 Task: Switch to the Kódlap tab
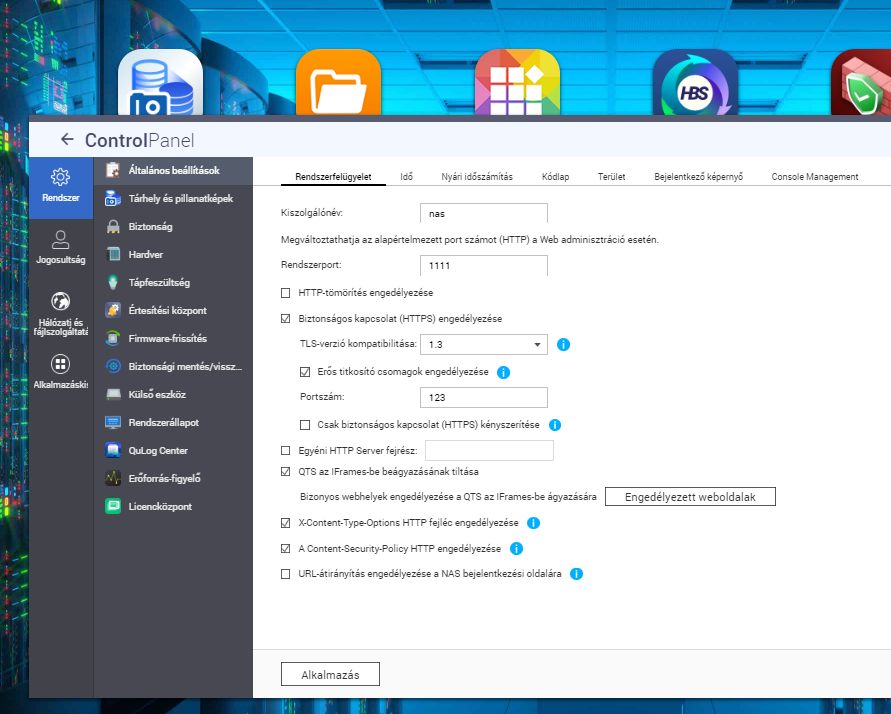555,177
